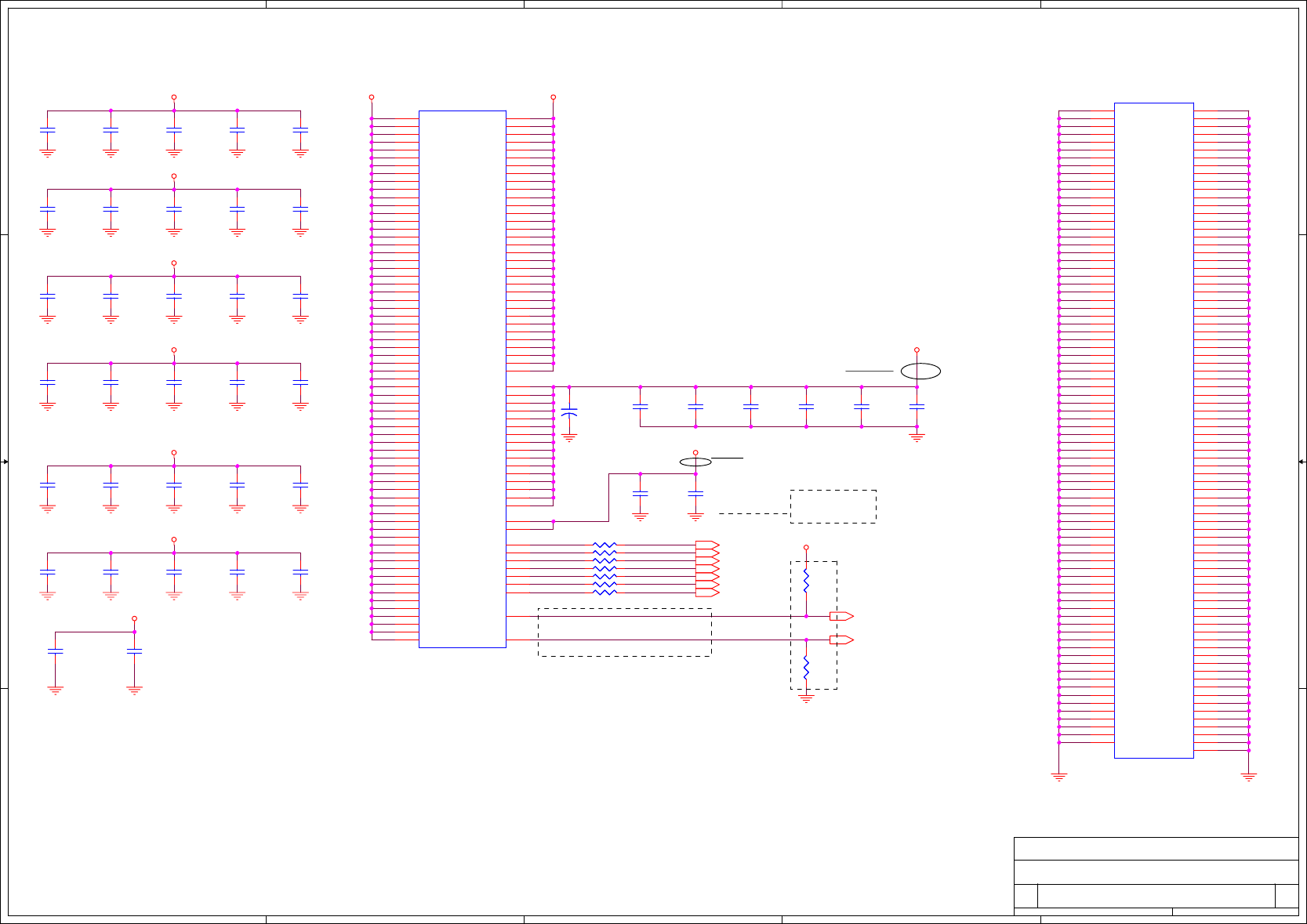Viewport: 1307px width, 924px height.
Task: Select the title block in the bottom-right corner
Action: (1156, 876)
